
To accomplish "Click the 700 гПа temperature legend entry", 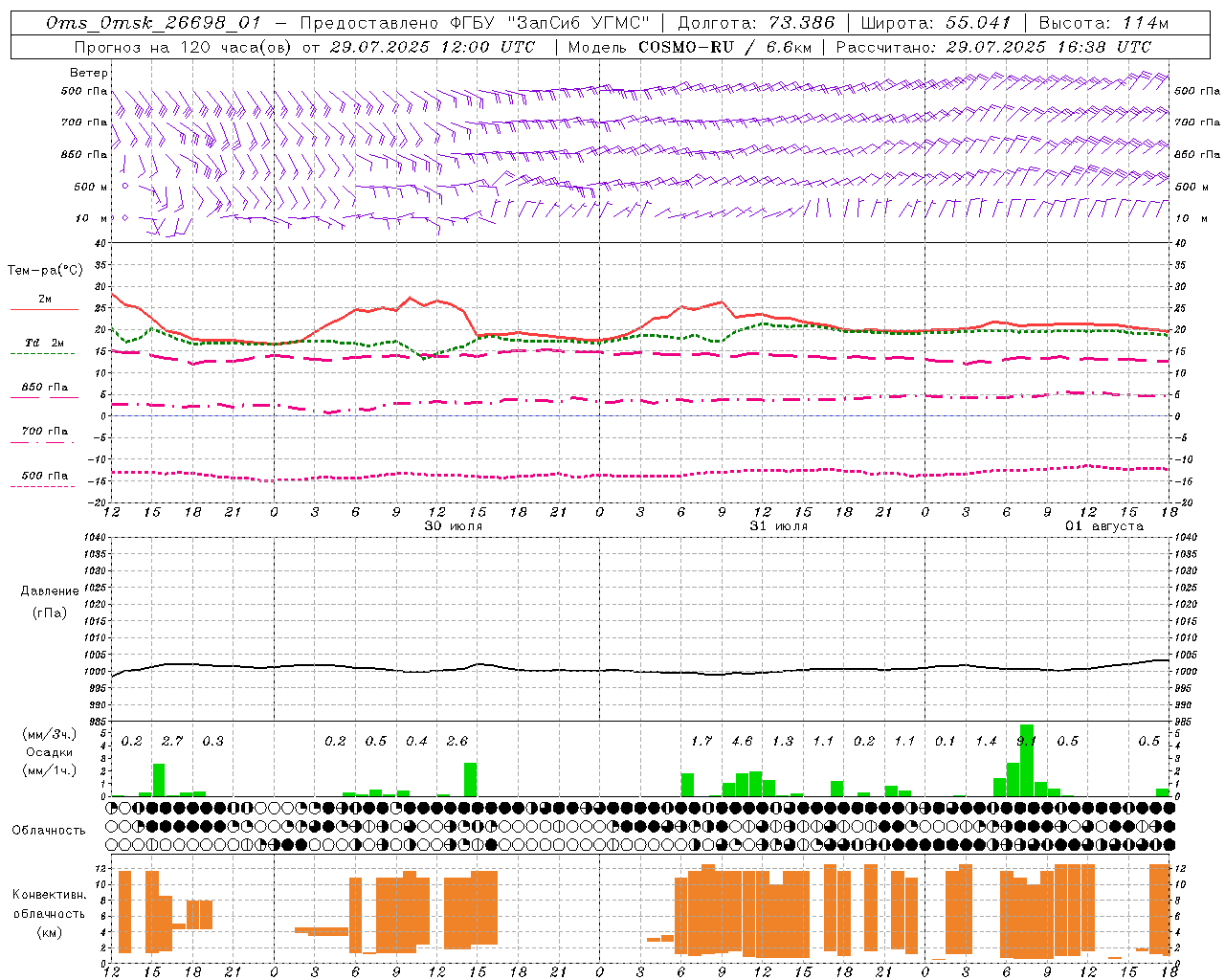I will [44, 431].
